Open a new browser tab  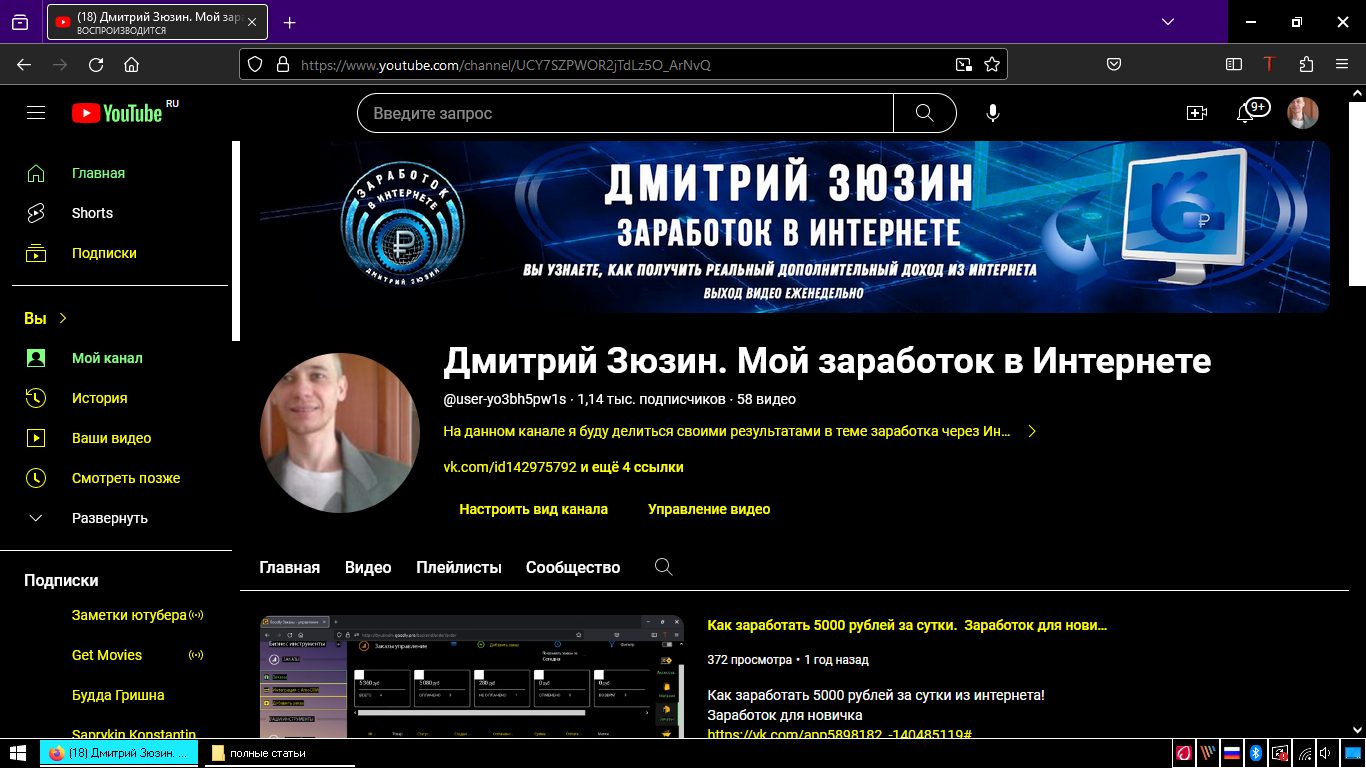click(x=290, y=22)
